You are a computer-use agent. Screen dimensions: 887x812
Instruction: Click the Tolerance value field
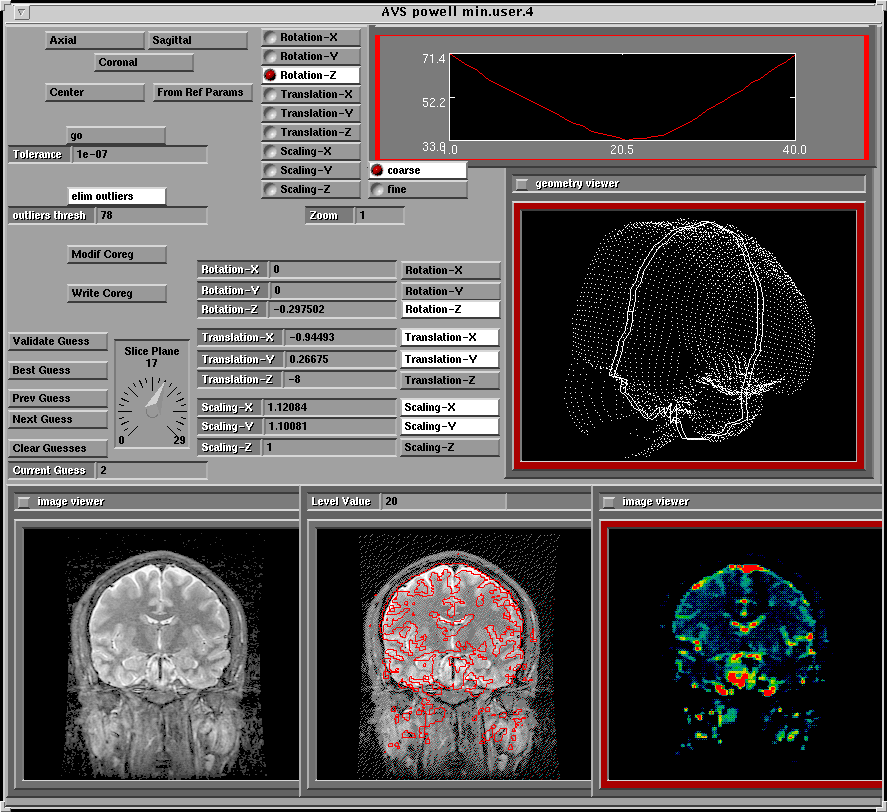pos(138,155)
